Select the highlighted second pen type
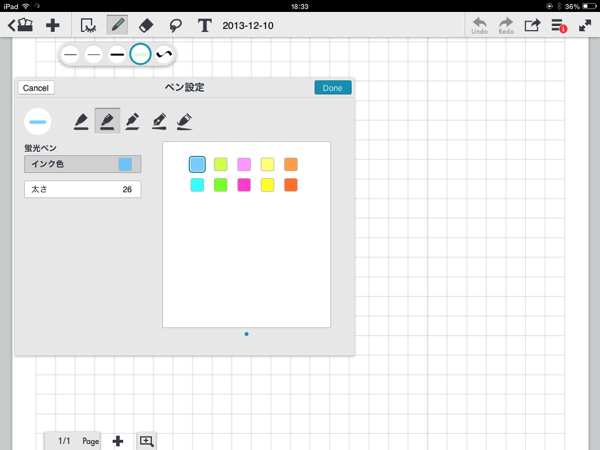Image resolution: width=600 pixels, height=450 pixels. [x=107, y=121]
